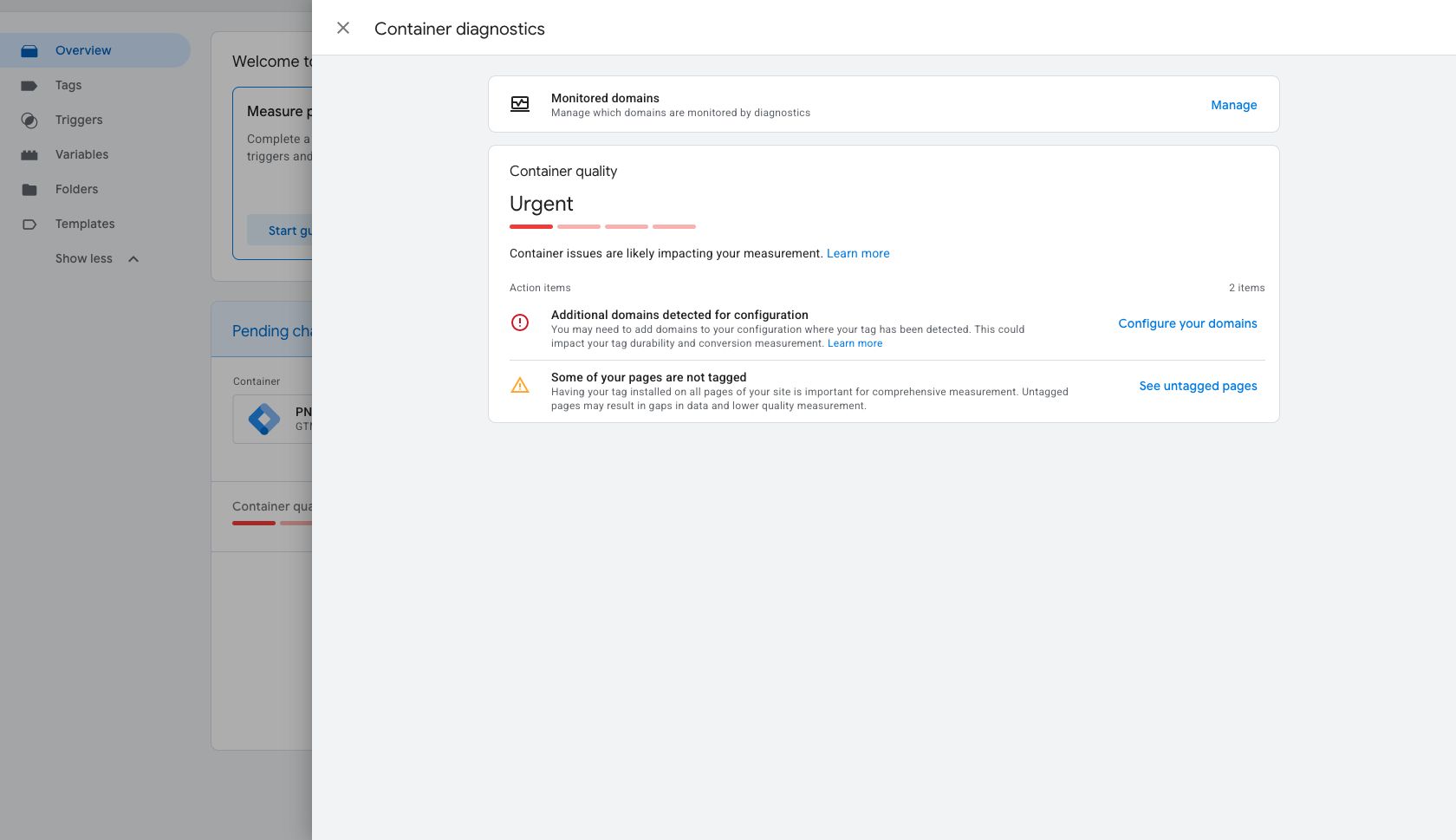1456x840 pixels.
Task: Collapse sidebar with Show less chevron
Action: click(x=133, y=259)
